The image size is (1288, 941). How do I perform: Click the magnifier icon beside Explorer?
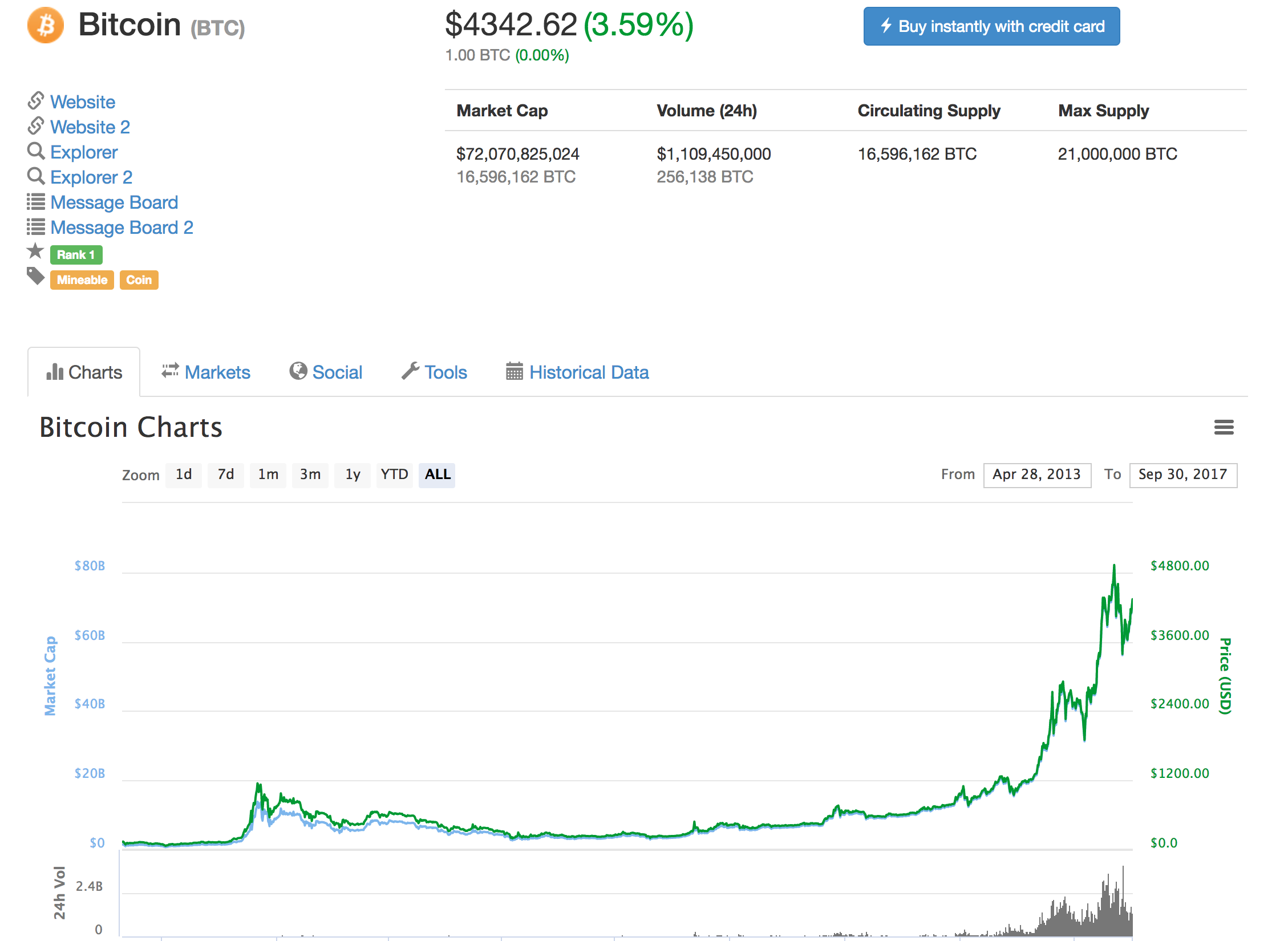(36, 151)
